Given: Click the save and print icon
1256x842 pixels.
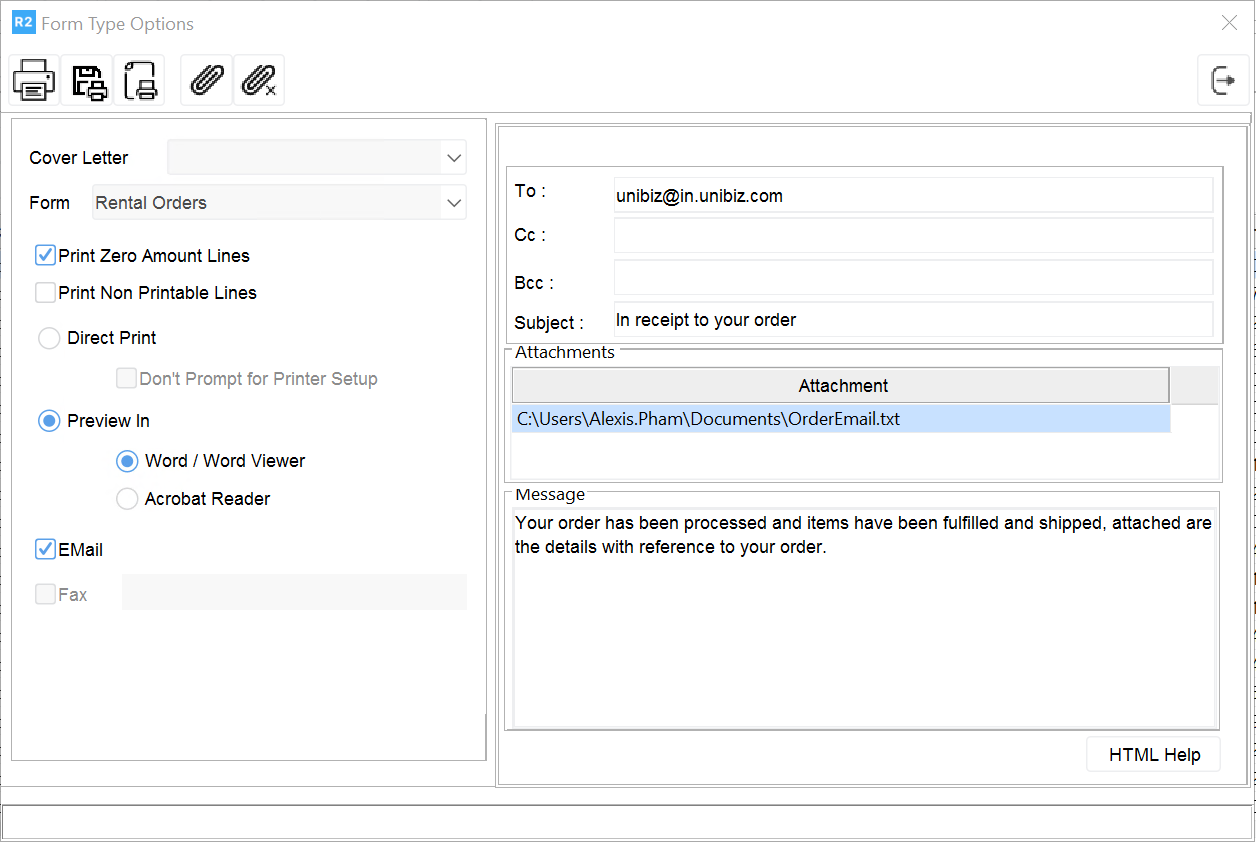Looking at the screenshot, I should pyautogui.click(x=87, y=80).
